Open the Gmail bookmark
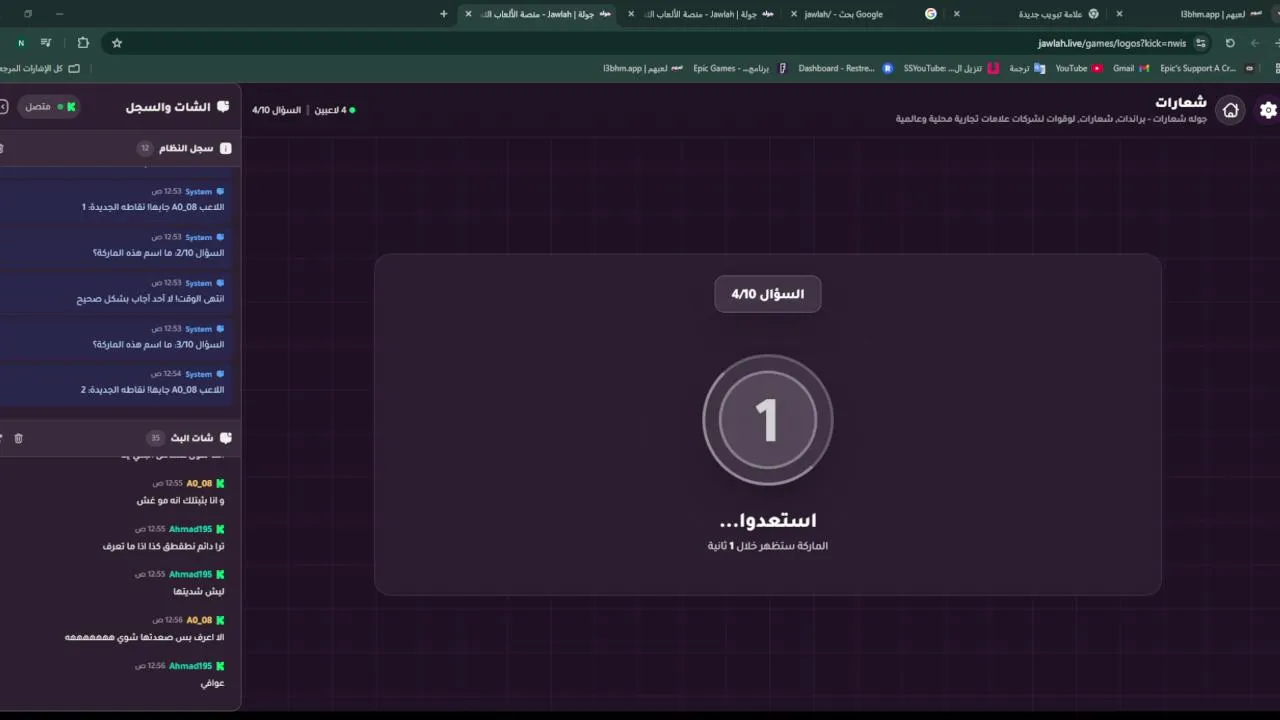This screenshot has height=720, width=1280. (1131, 68)
